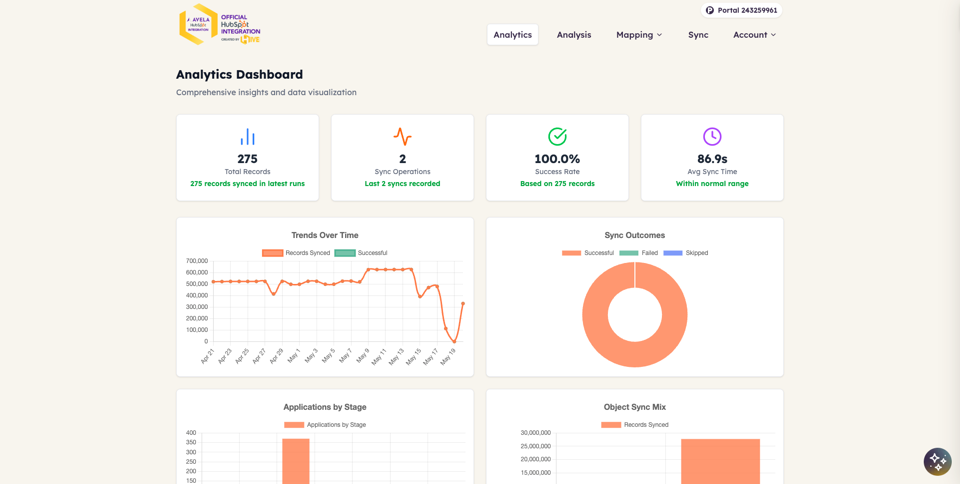Click the purple clock icon above Avg Sync Time
This screenshot has width=960, height=484.
pyautogui.click(x=712, y=136)
